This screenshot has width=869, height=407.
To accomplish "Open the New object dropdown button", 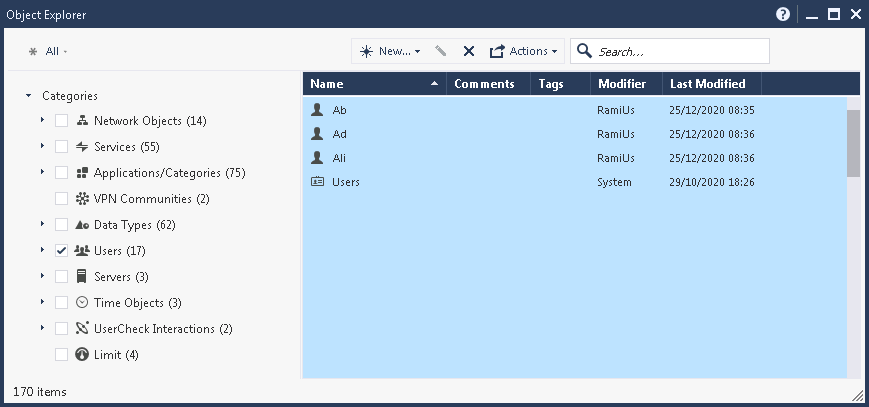I will [x=390, y=51].
